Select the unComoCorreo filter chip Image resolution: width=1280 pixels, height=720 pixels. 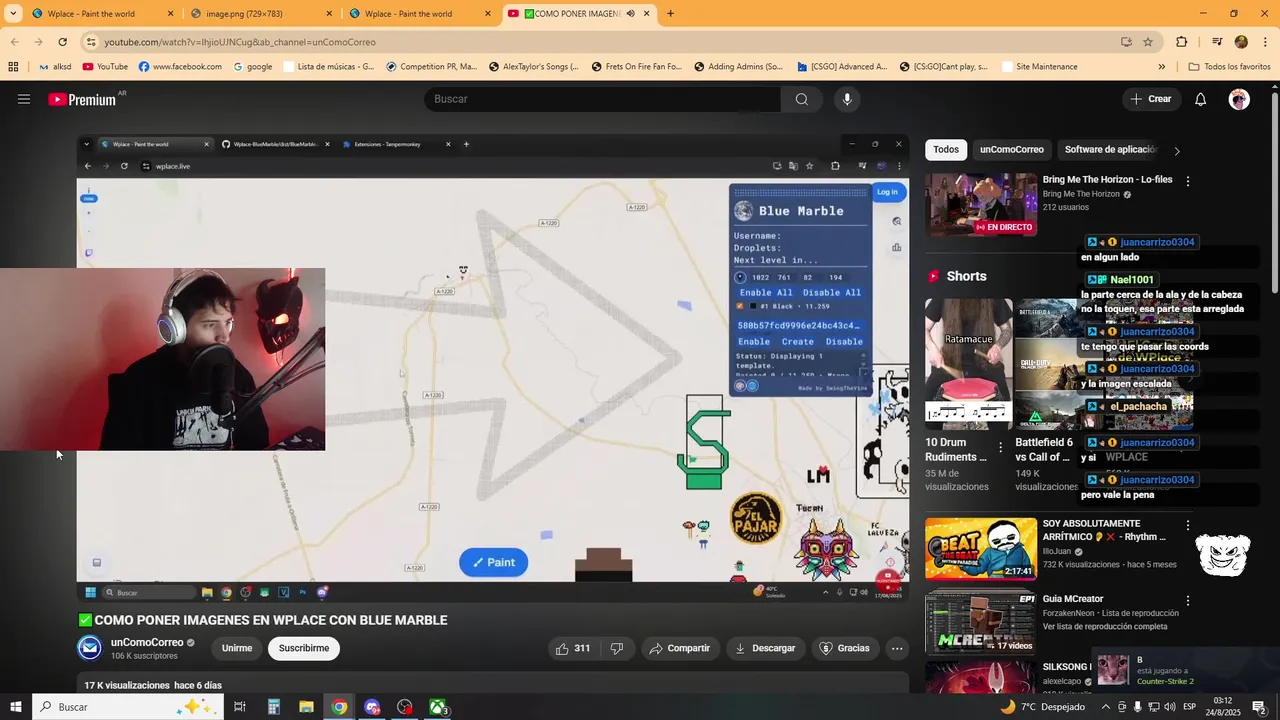[x=1011, y=150]
